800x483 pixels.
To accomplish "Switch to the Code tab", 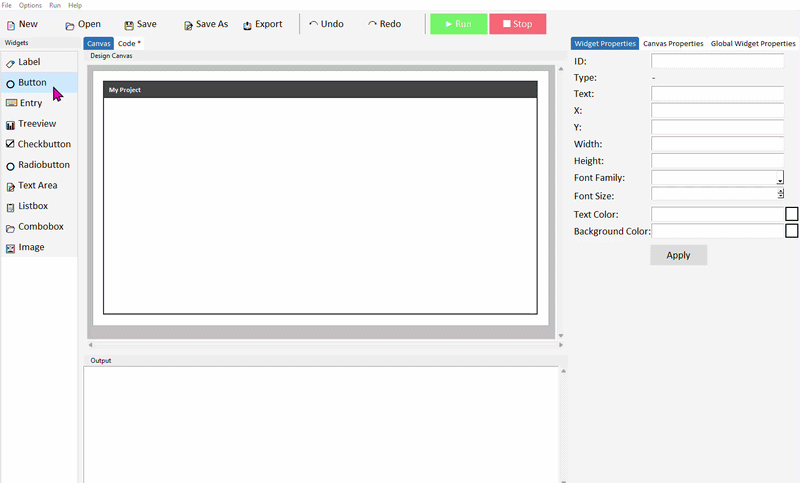I will [x=129, y=43].
